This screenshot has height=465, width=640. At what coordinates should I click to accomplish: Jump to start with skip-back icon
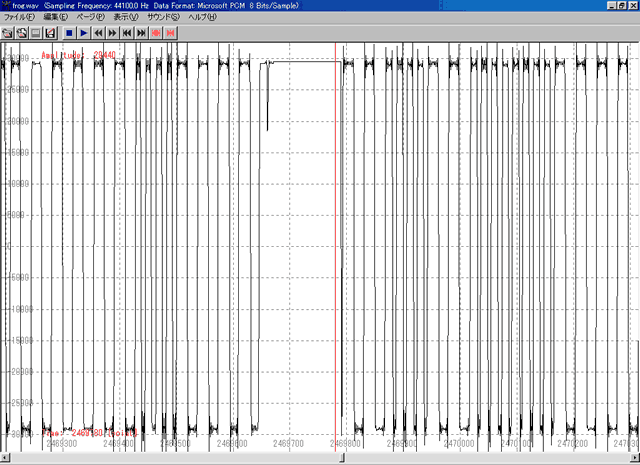point(127,33)
